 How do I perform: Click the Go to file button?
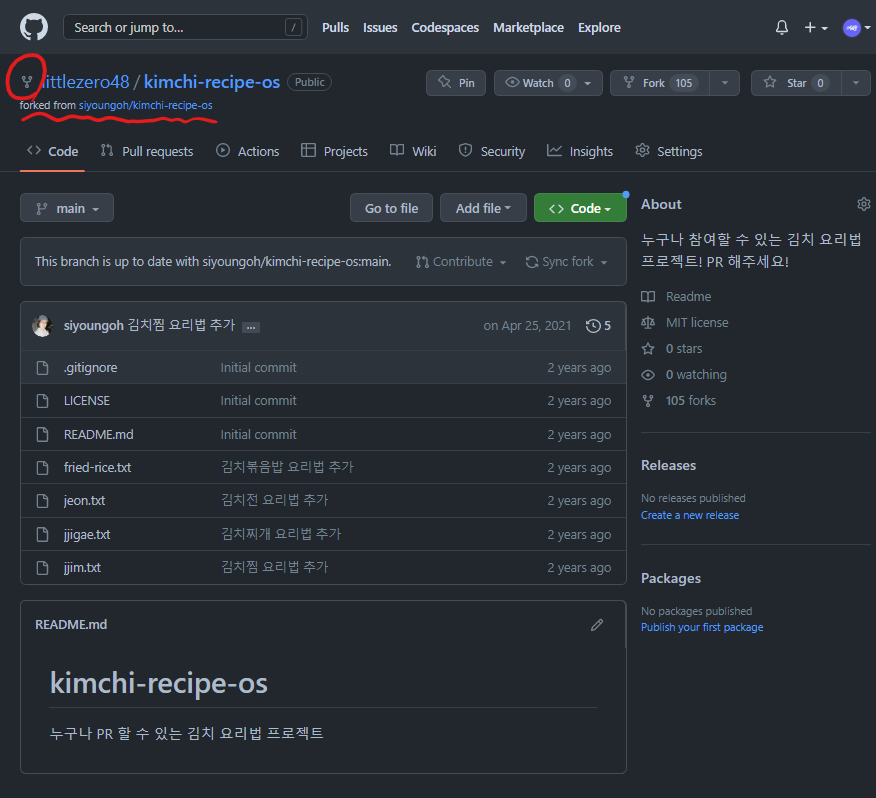click(391, 208)
